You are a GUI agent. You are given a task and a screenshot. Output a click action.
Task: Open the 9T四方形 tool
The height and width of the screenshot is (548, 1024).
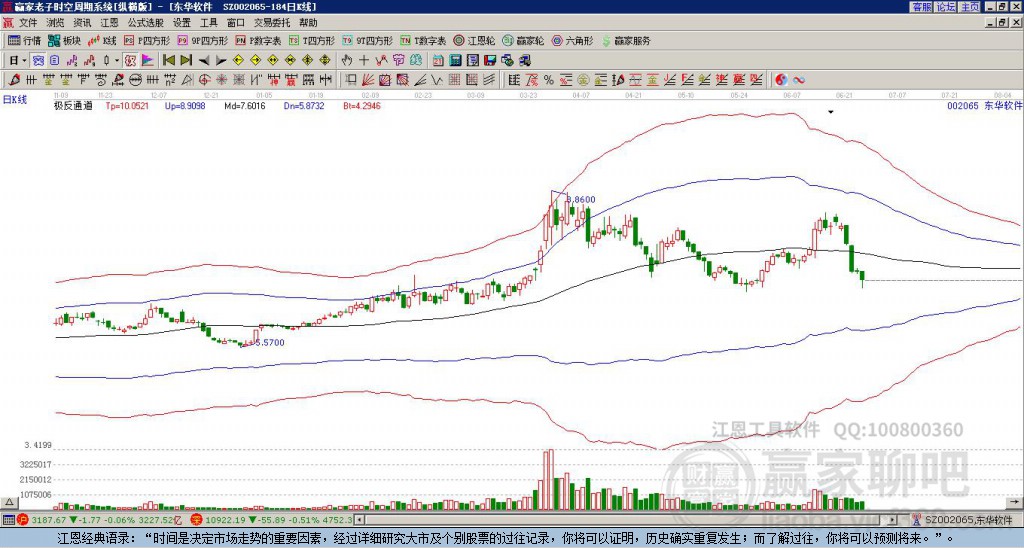coord(368,40)
